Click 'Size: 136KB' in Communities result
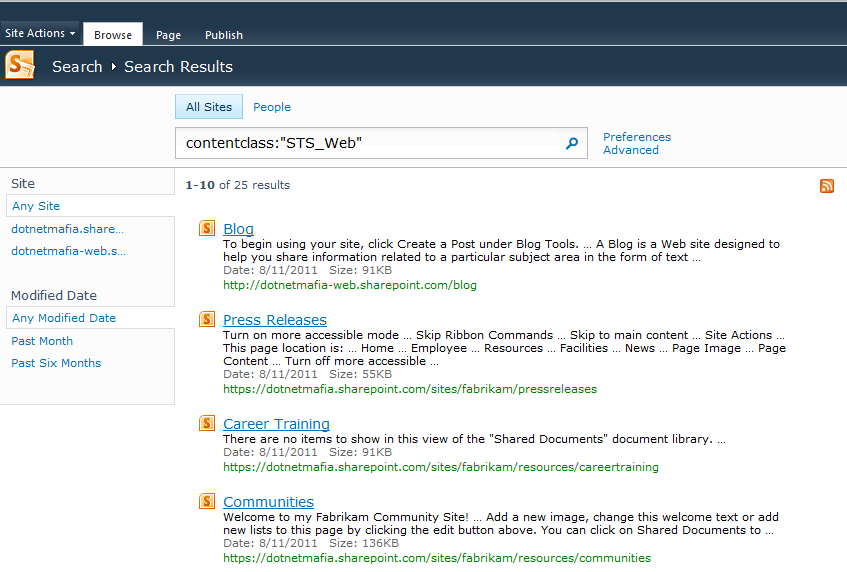The width and height of the screenshot is (847, 572). pos(364,543)
